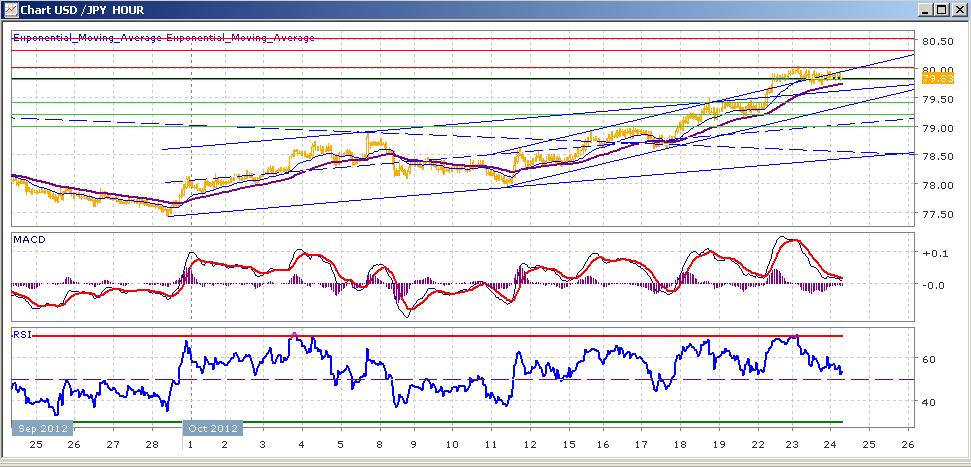
Task: Minimize the USD/JPY chart window
Action: [x=926, y=9]
